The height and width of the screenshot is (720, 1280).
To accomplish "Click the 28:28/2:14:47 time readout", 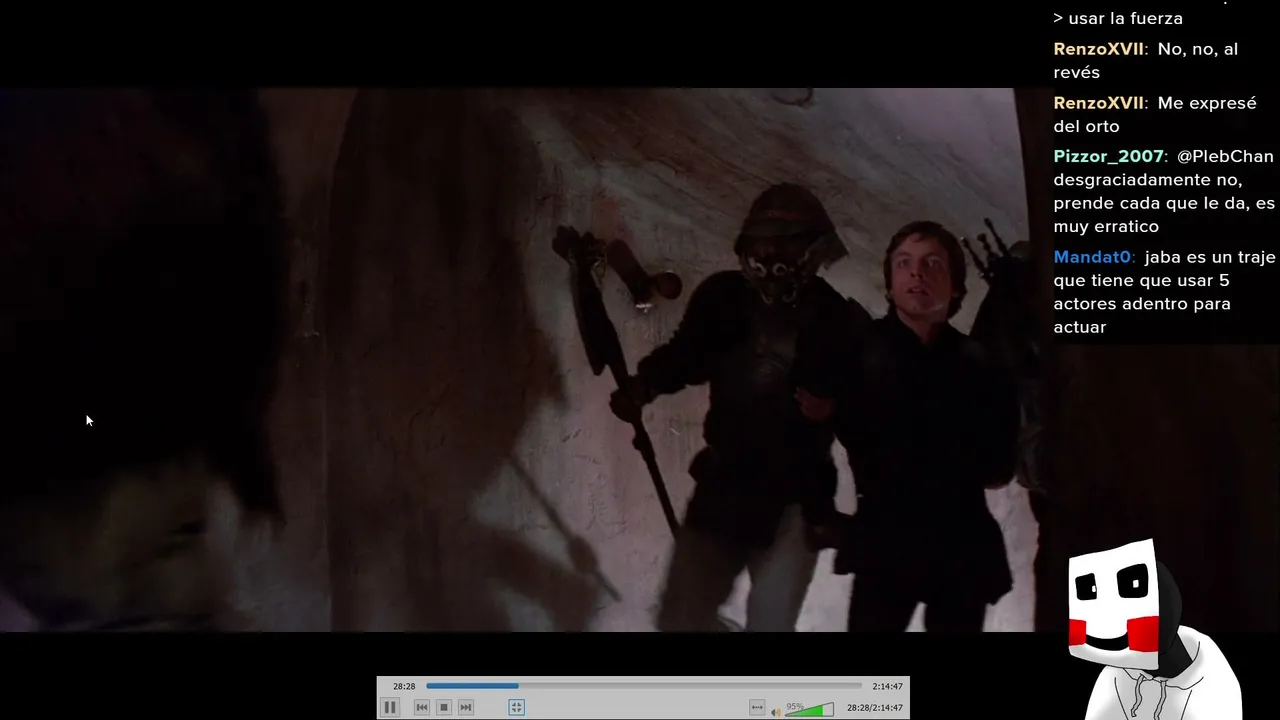I will [x=875, y=708].
